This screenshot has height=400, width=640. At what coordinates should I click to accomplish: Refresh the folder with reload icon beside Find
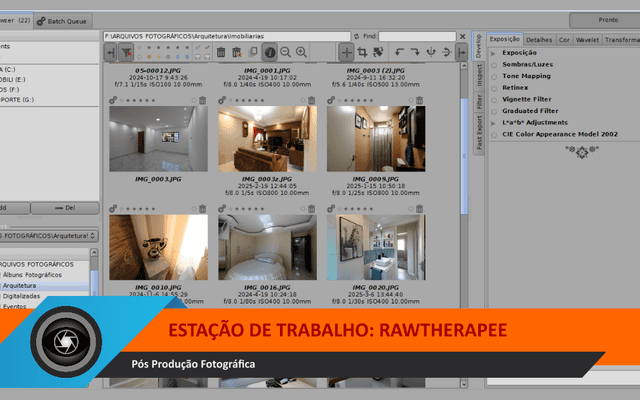356,36
